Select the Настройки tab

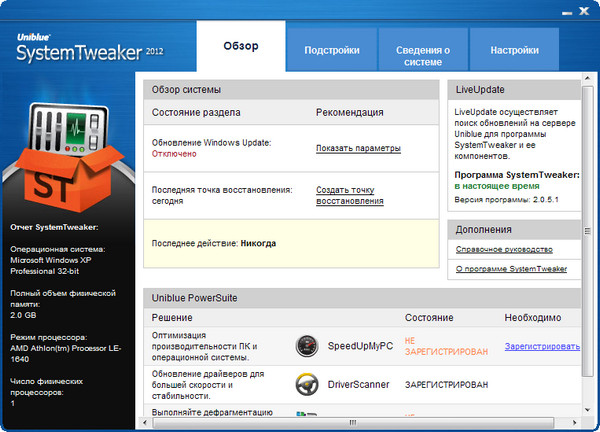tap(516, 49)
